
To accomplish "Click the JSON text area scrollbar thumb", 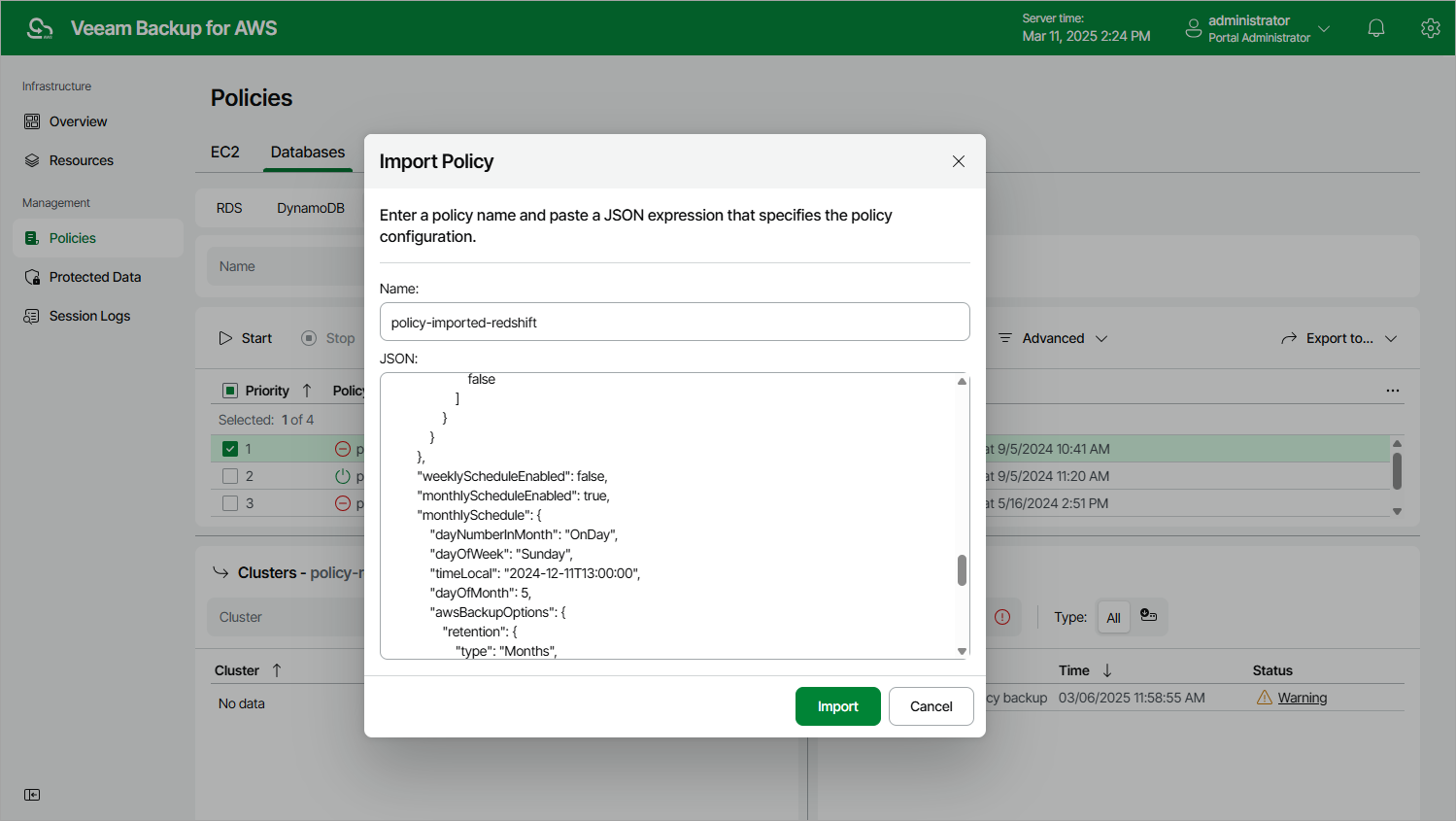I will click(x=962, y=570).
